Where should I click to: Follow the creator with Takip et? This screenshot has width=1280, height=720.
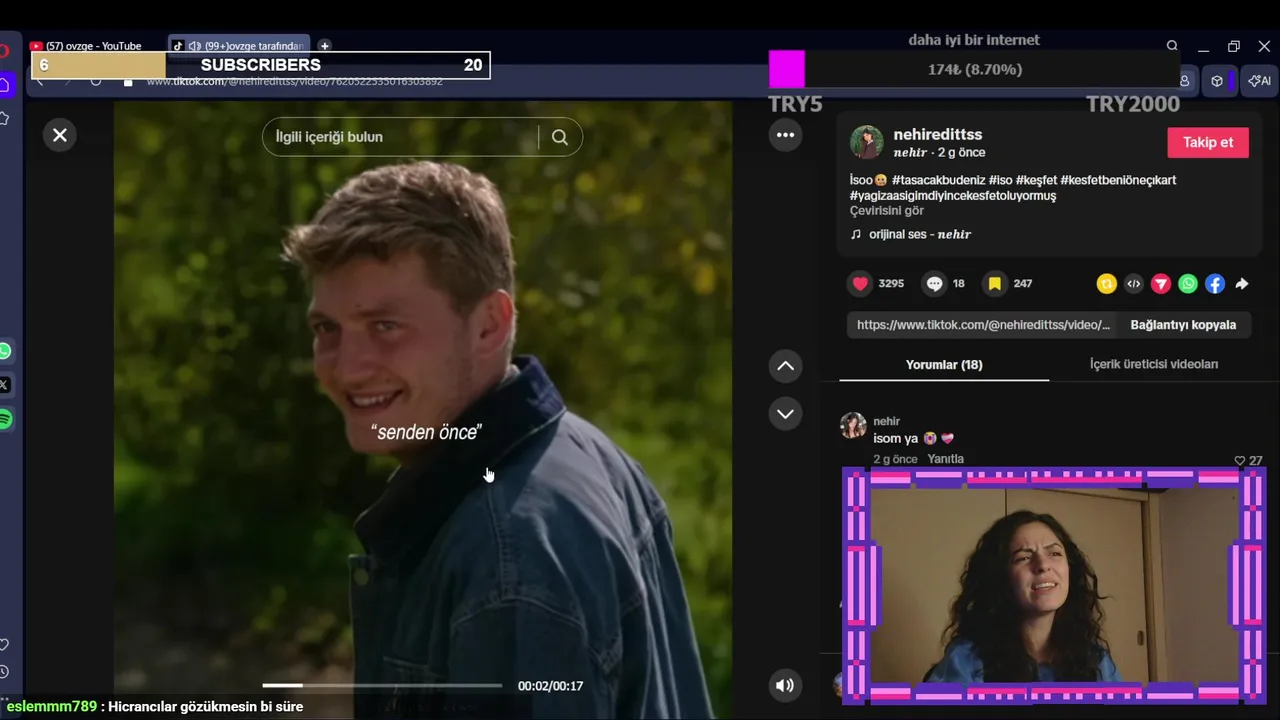[1208, 142]
